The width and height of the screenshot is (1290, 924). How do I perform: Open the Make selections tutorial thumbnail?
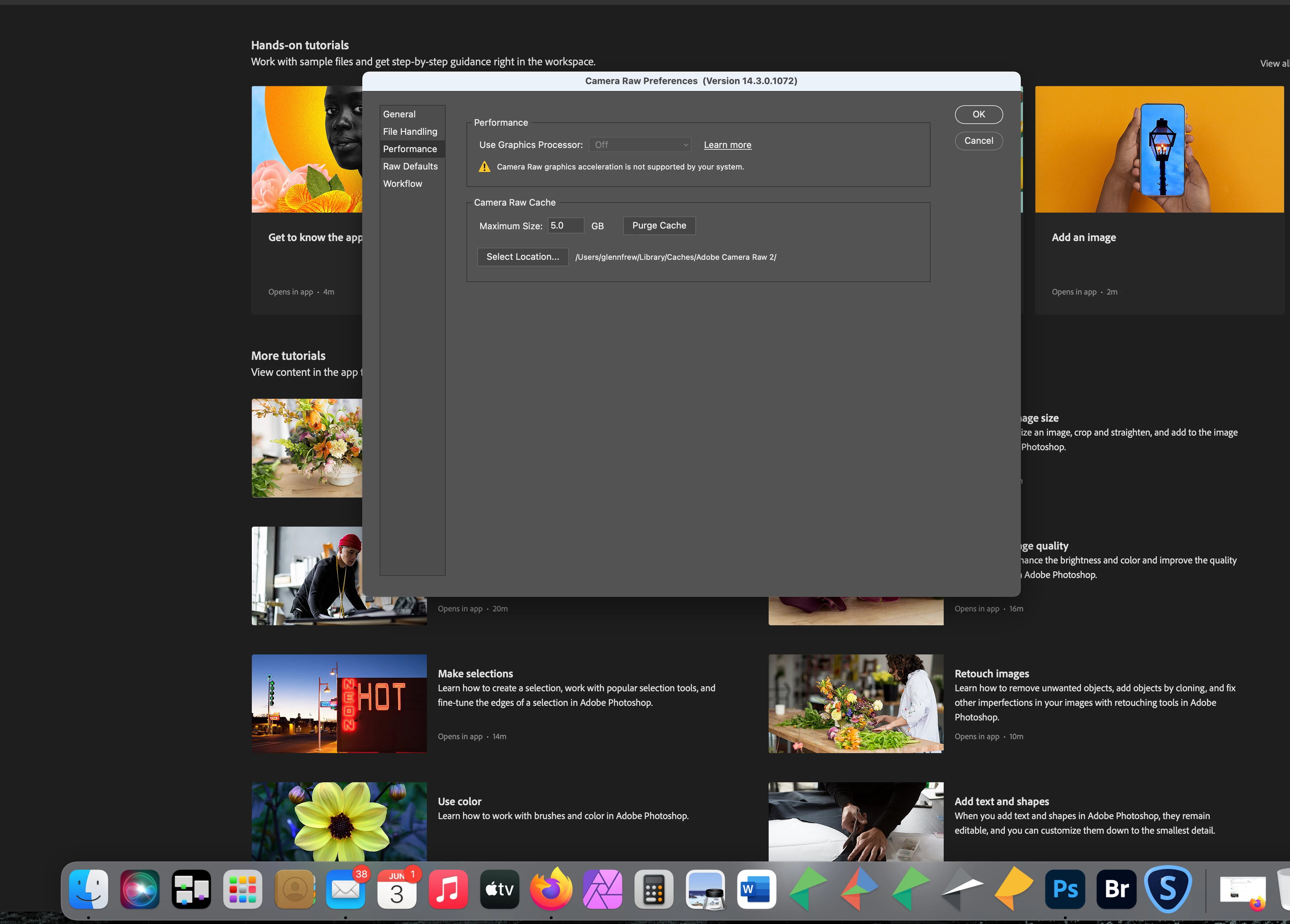tap(339, 703)
